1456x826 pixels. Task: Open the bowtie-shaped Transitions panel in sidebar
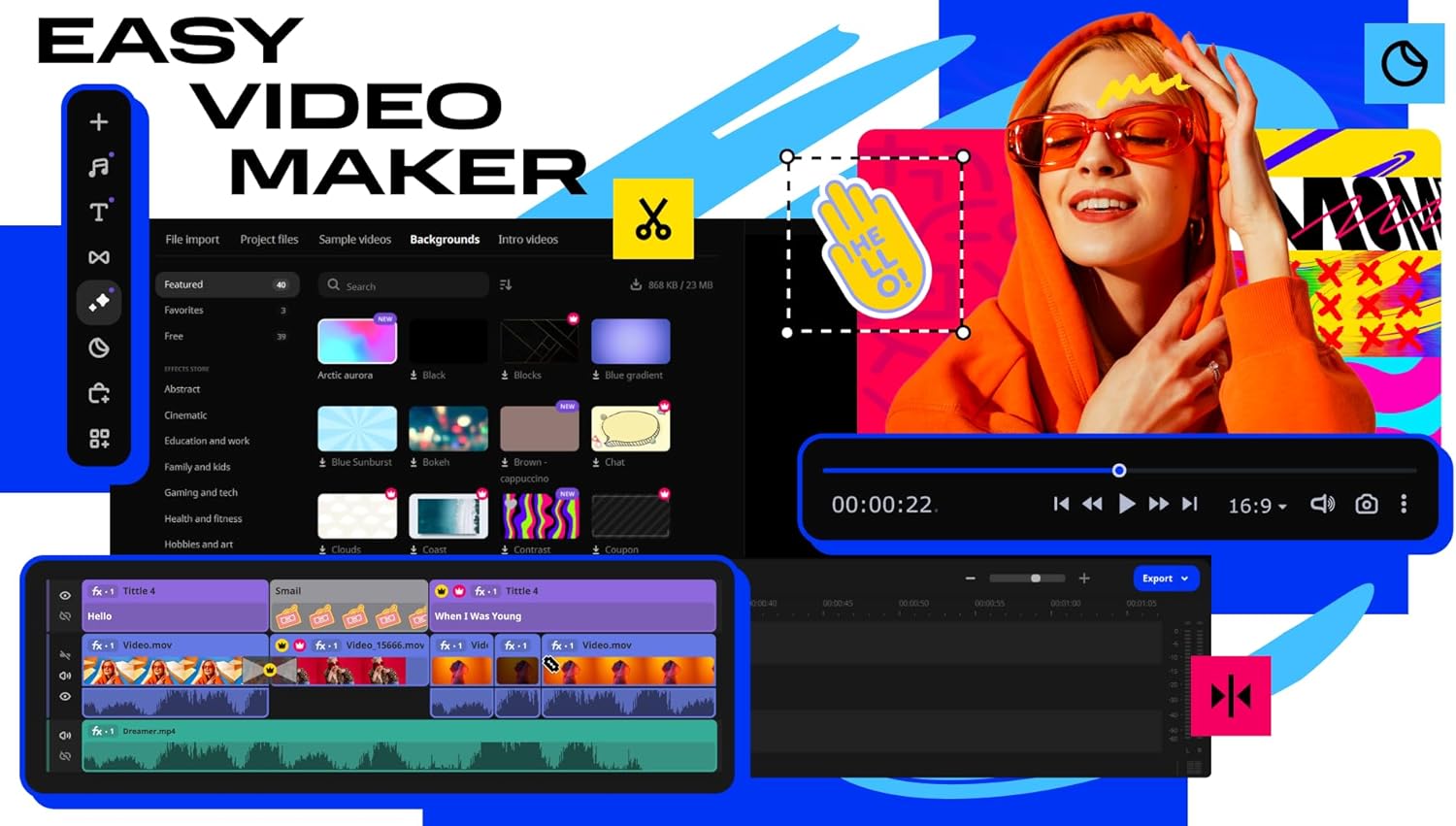click(x=99, y=257)
